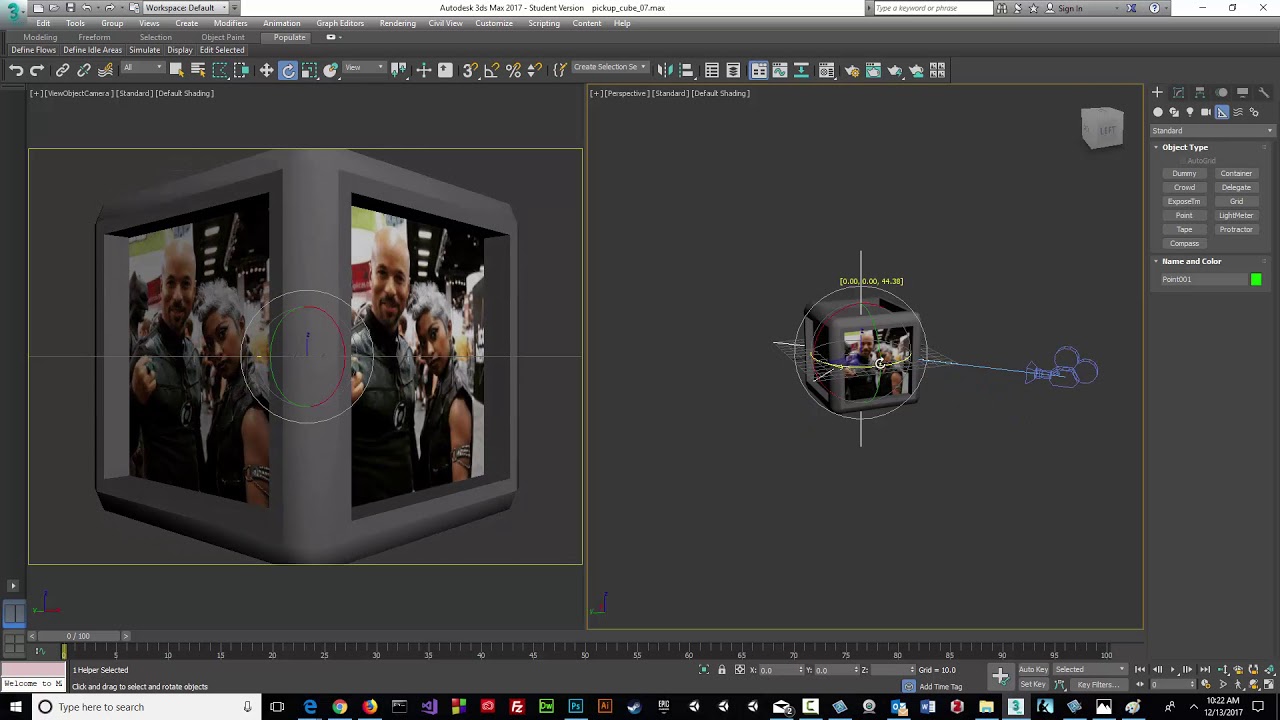
Task: Toggle Window/Crossing selection mode
Action: click(241, 70)
